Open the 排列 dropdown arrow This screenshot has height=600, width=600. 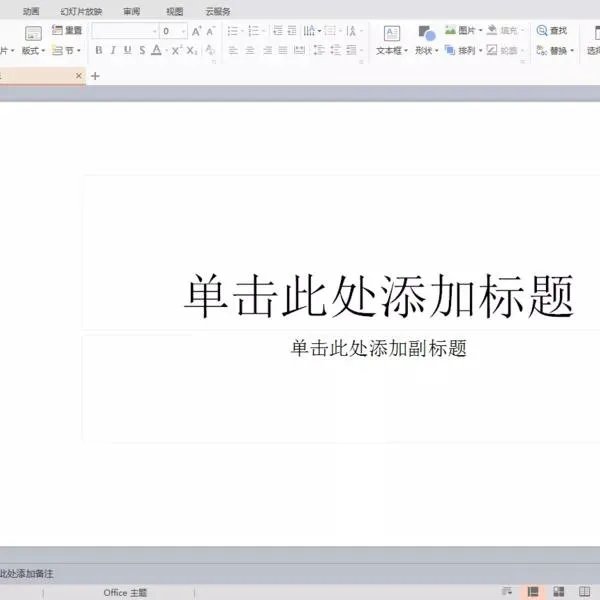coord(480,51)
